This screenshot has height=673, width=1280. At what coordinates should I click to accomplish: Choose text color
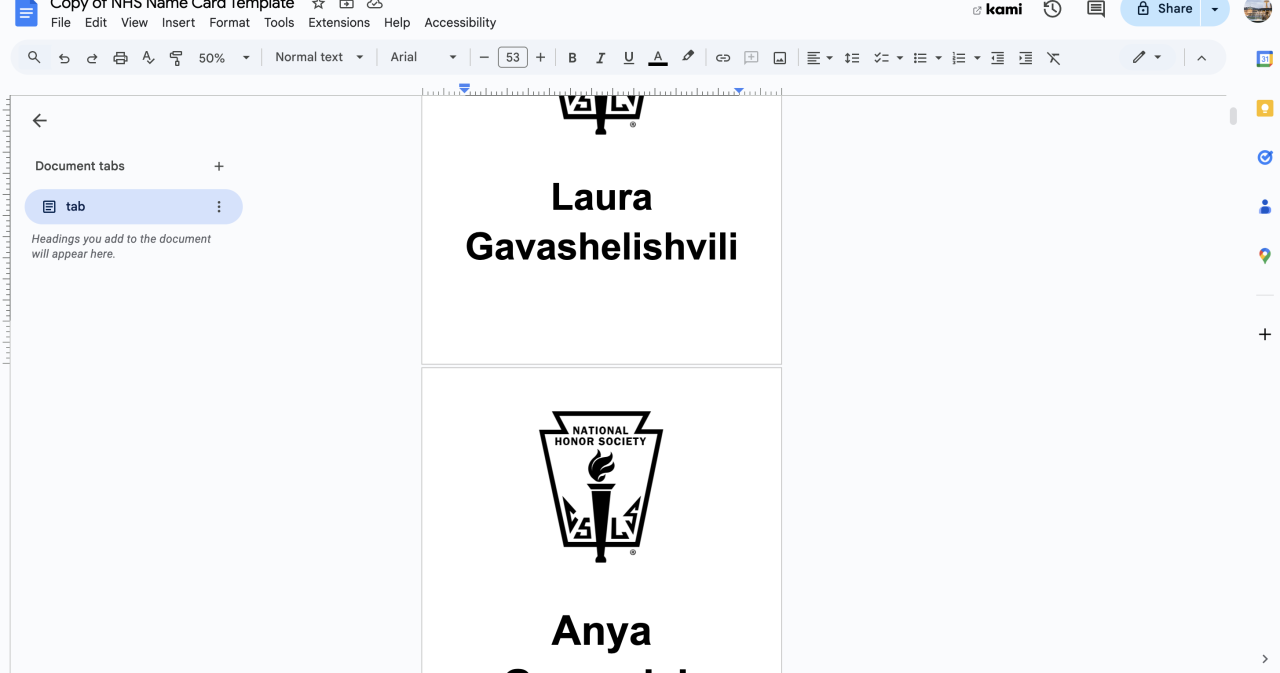[x=657, y=58]
